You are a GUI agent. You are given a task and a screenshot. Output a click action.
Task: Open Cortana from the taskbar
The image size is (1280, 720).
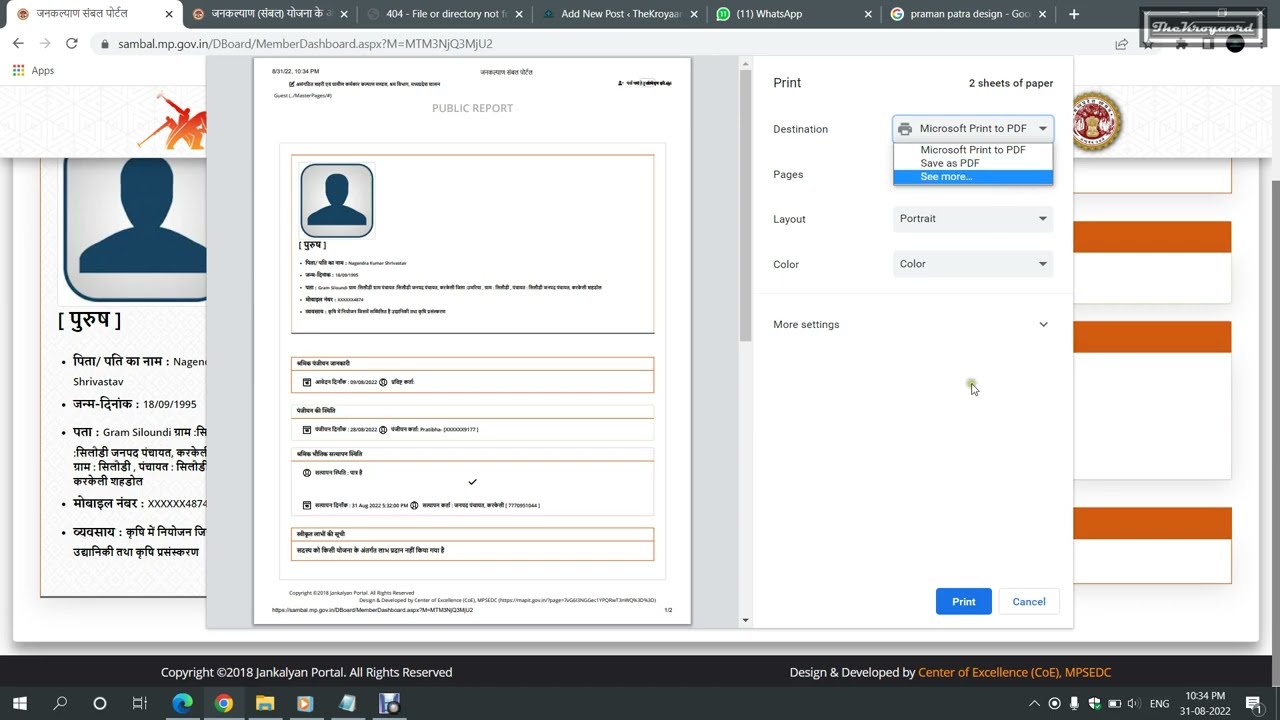pos(100,703)
